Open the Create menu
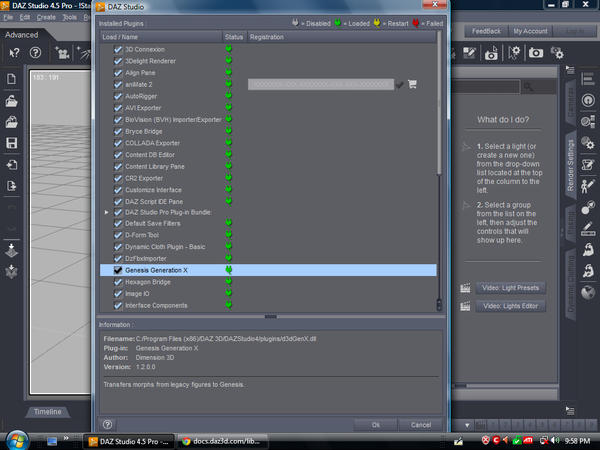Image resolution: width=600 pixels, height=450 pixels. (46, 17)
